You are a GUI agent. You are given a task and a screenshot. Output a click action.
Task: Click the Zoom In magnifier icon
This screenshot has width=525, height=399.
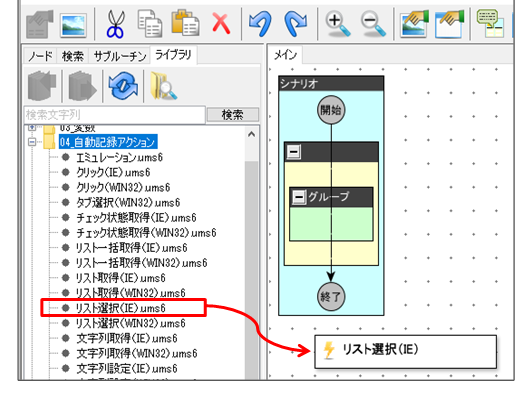tap(338, 23)
